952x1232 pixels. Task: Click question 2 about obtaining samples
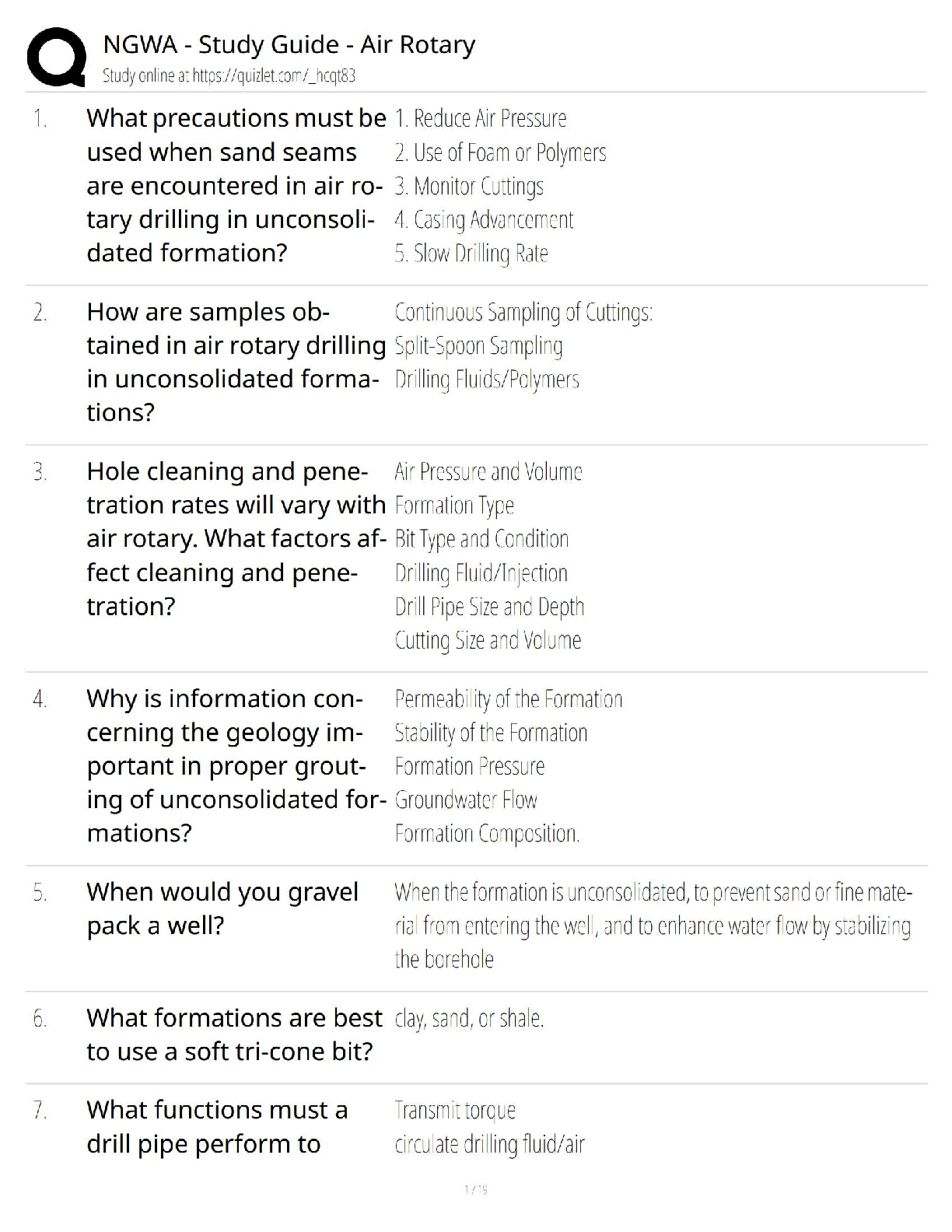[235, 362]
